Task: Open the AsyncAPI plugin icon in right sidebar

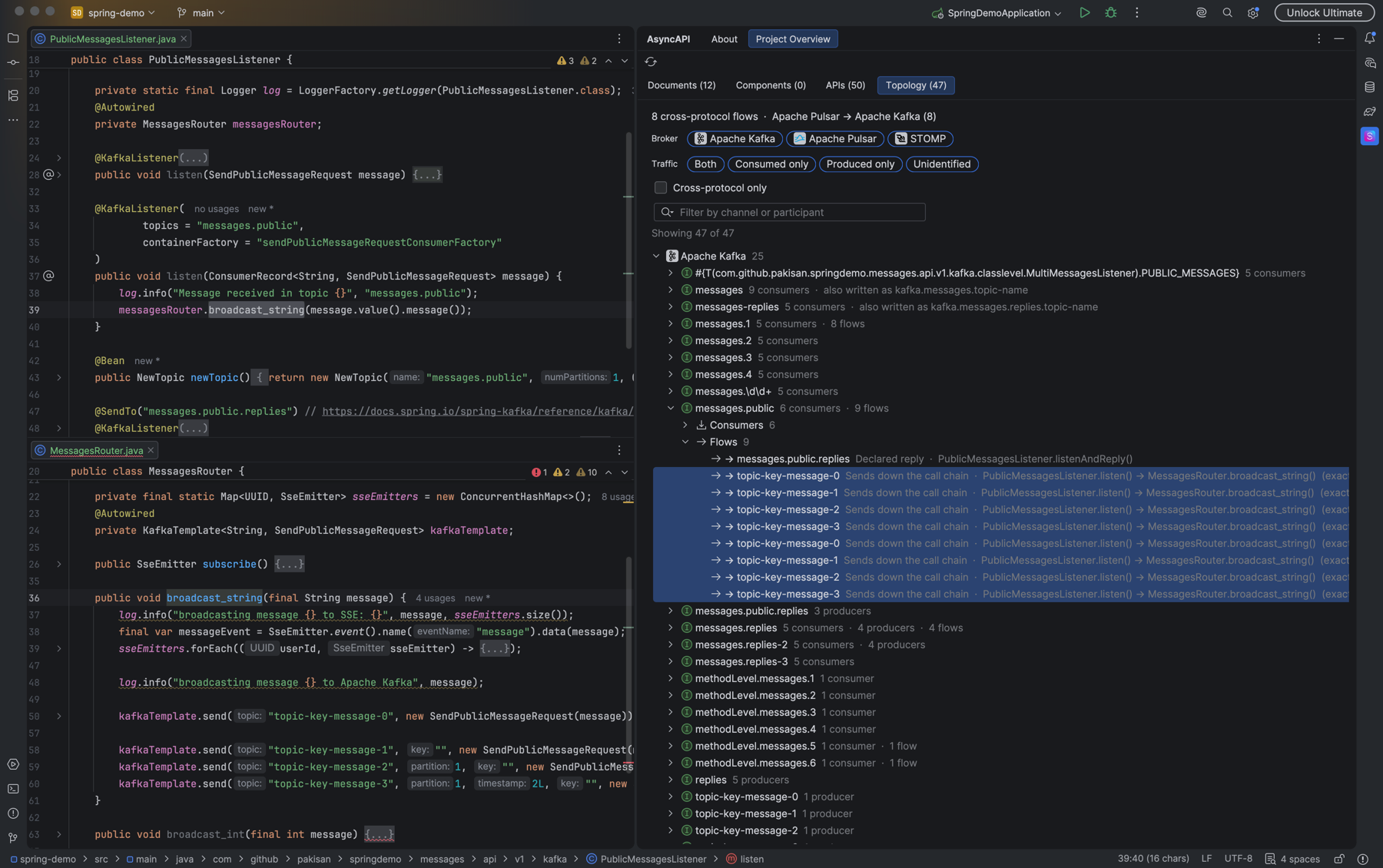Action: pyautogui.click(x=1369, y=136)
